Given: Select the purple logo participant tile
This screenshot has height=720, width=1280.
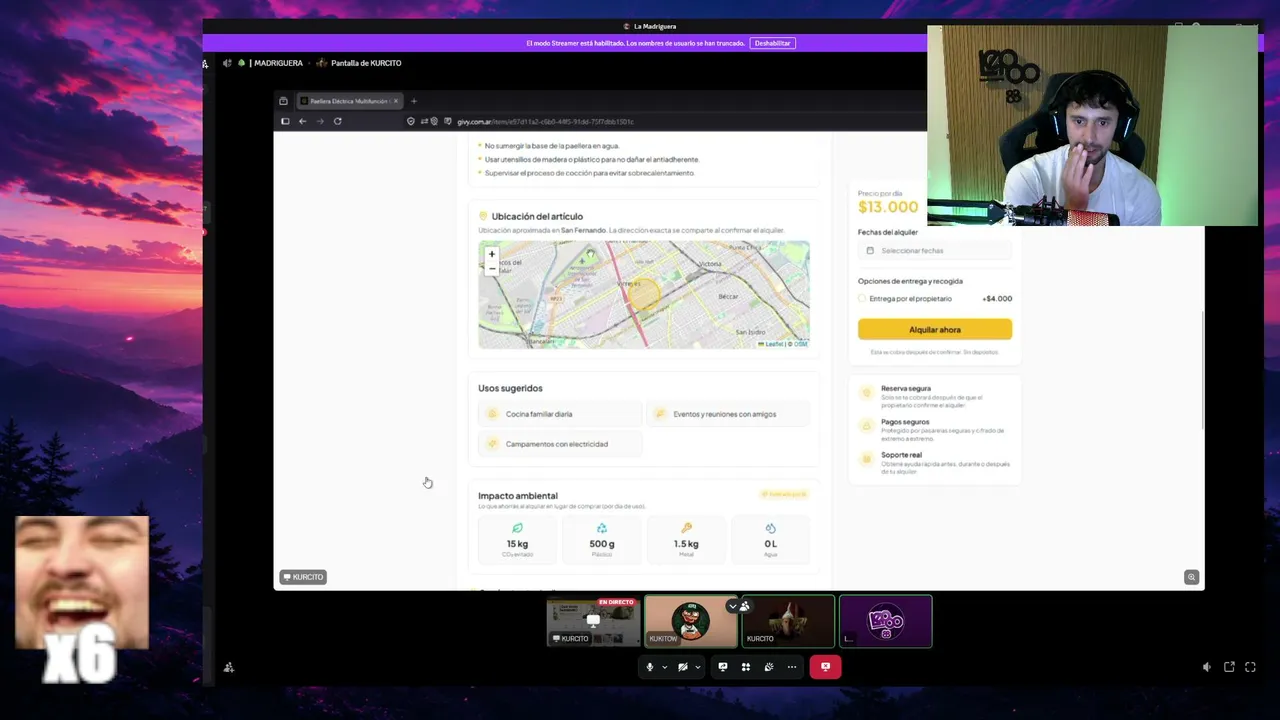Looking at the screenshot, I should click(x=885, y=621).
